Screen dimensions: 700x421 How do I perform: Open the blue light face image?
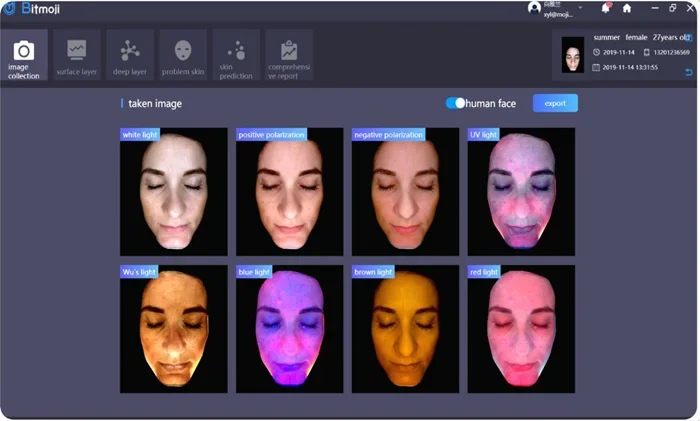tap(289, 329)
